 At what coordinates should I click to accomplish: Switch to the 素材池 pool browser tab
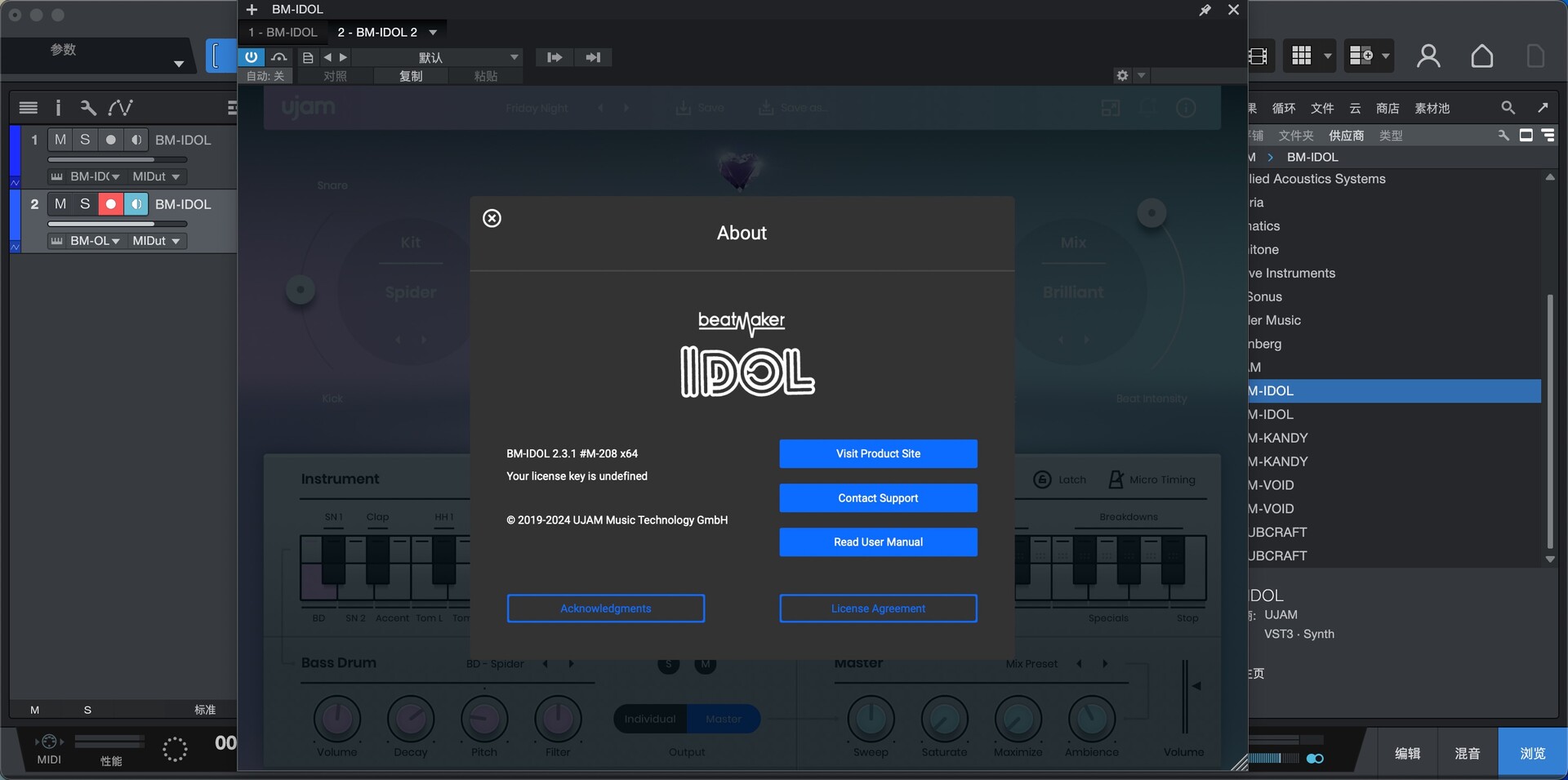click(1432, 109)
